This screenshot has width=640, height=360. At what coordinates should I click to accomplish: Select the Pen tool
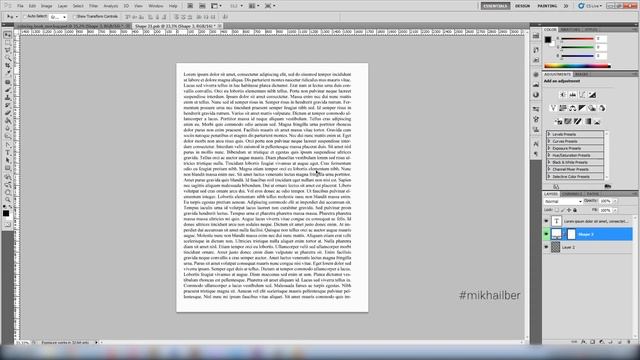7,144
